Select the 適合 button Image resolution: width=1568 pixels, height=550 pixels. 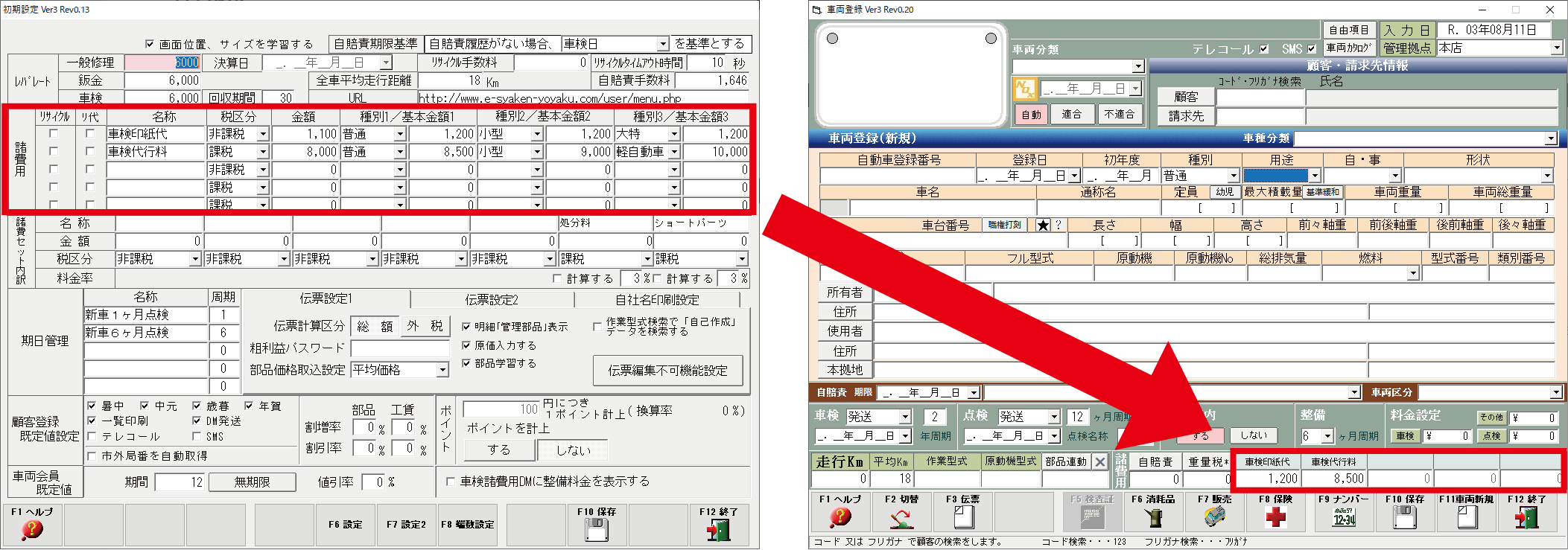coord(1071,114)
